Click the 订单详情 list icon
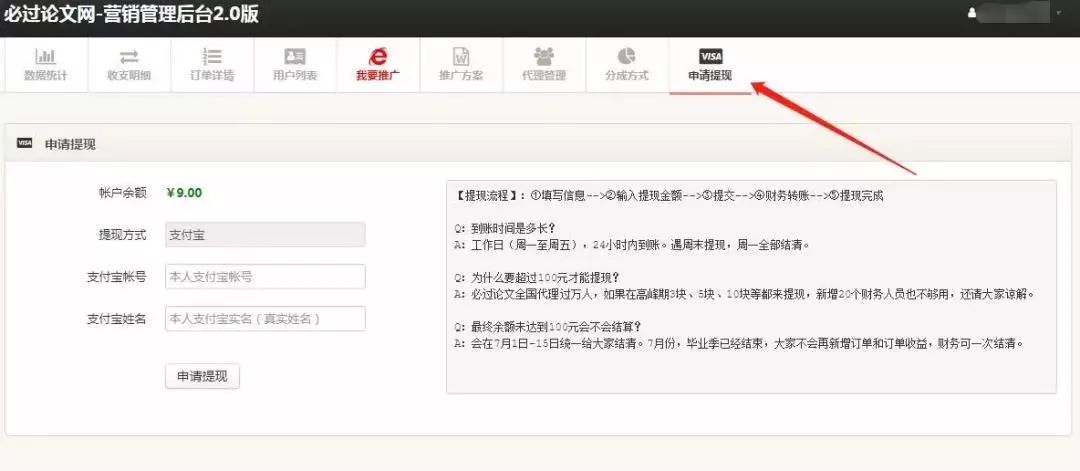The height and width of the screenshot is (471, 1080). 212,56
